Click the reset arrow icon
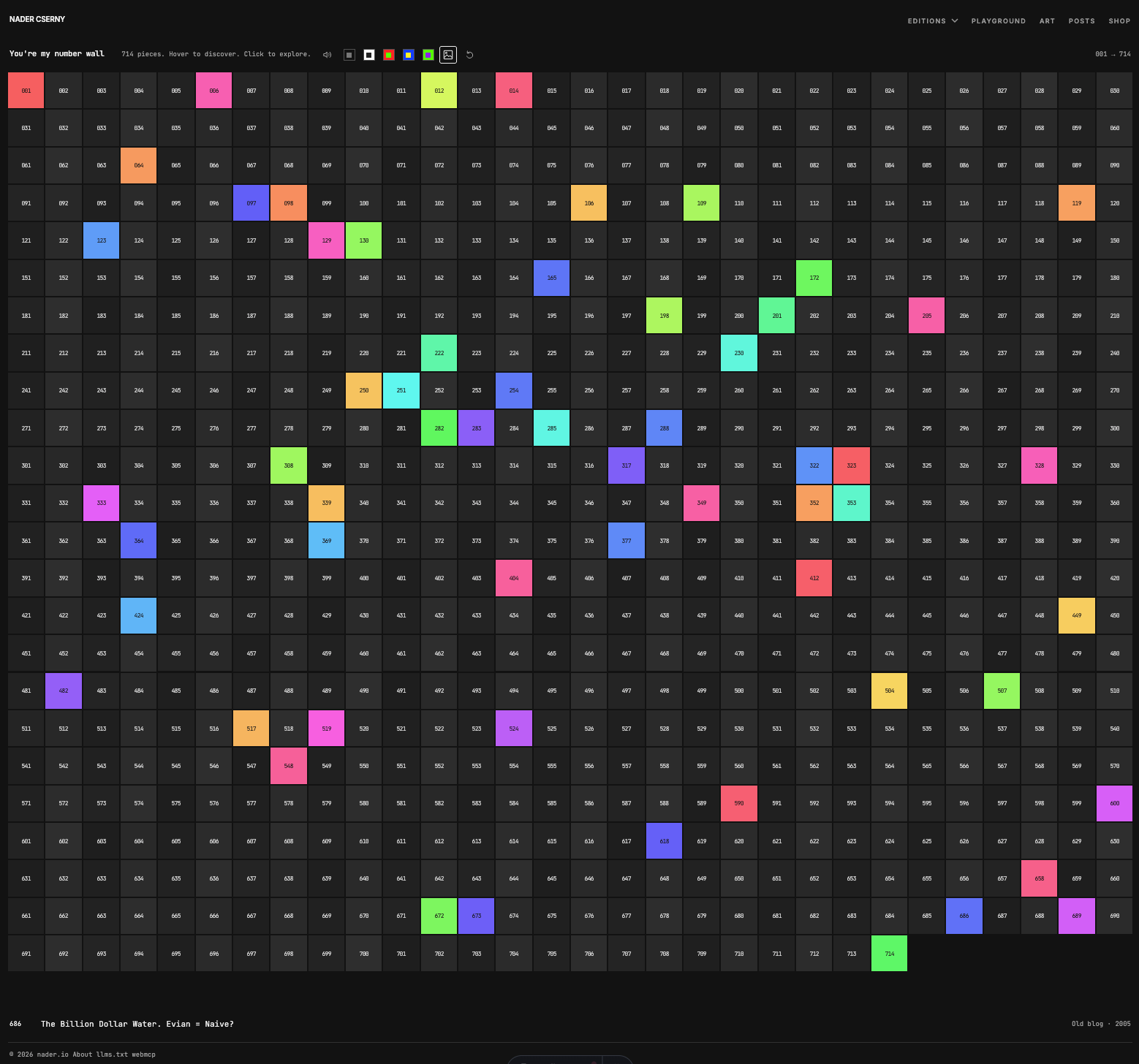The width and height of the screenshot is (1139, 1064). (x=470, y=55)
